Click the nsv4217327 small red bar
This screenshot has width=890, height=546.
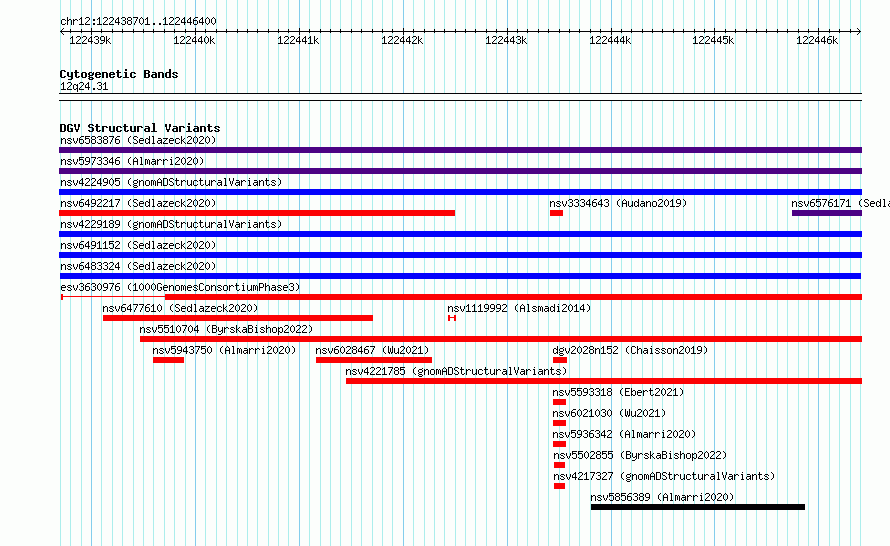[560, 486]
